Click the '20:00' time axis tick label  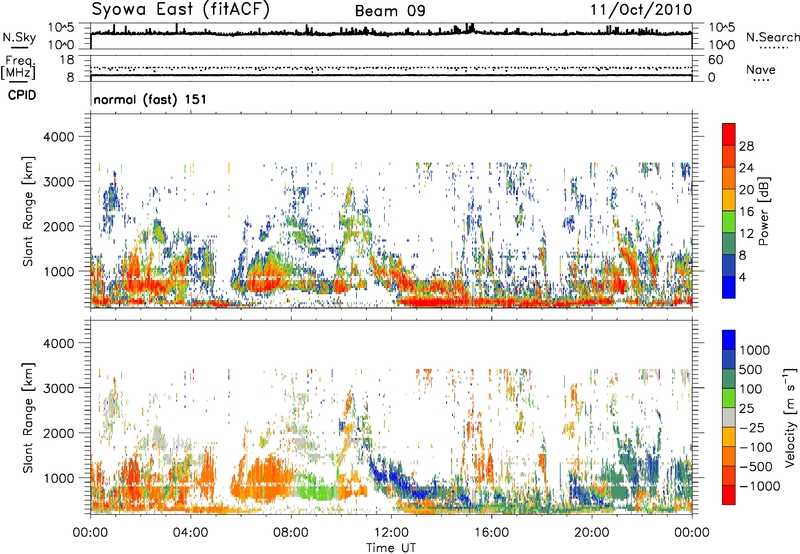591,533
